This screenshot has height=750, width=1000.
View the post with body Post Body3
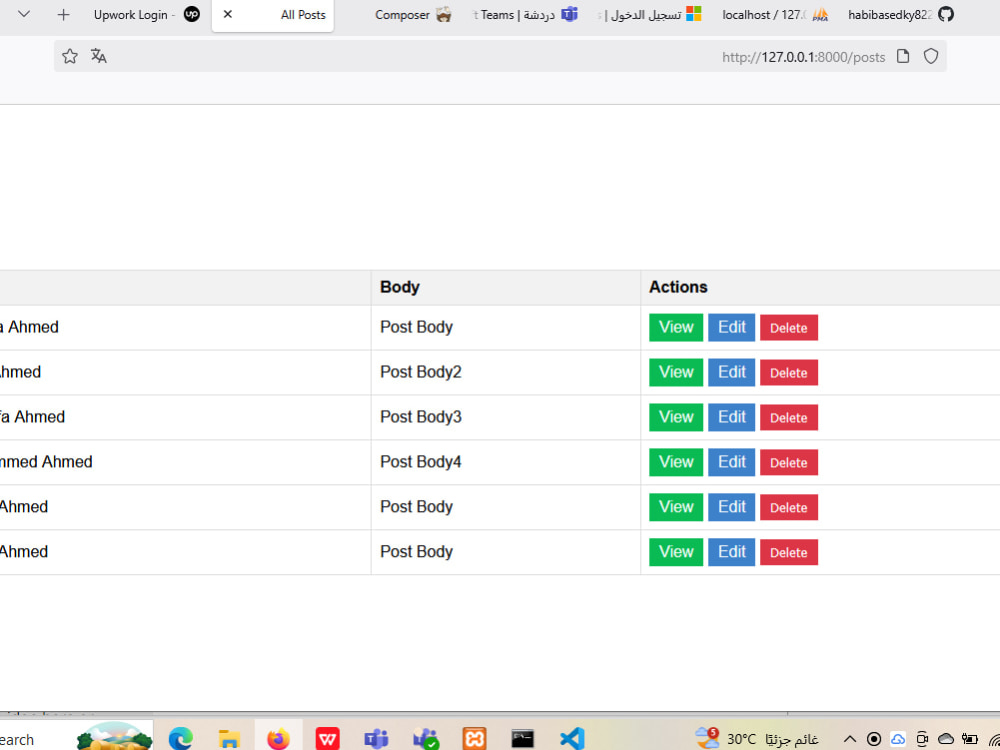pos(676,417)
